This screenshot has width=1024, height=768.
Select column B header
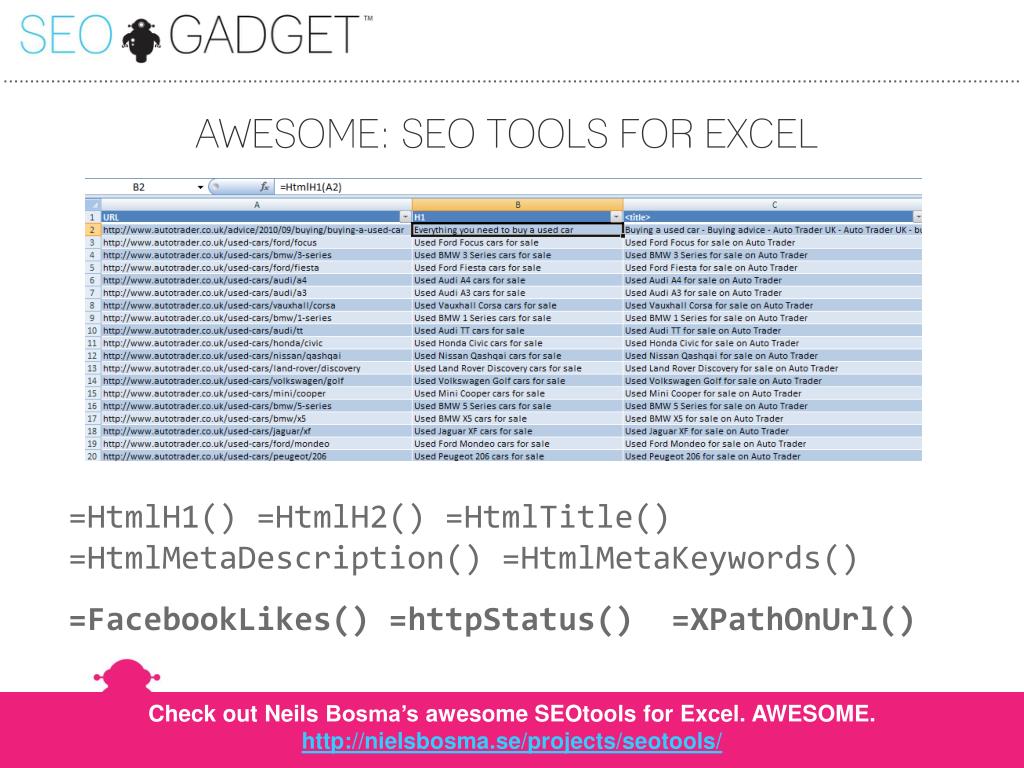click(517, 204)
